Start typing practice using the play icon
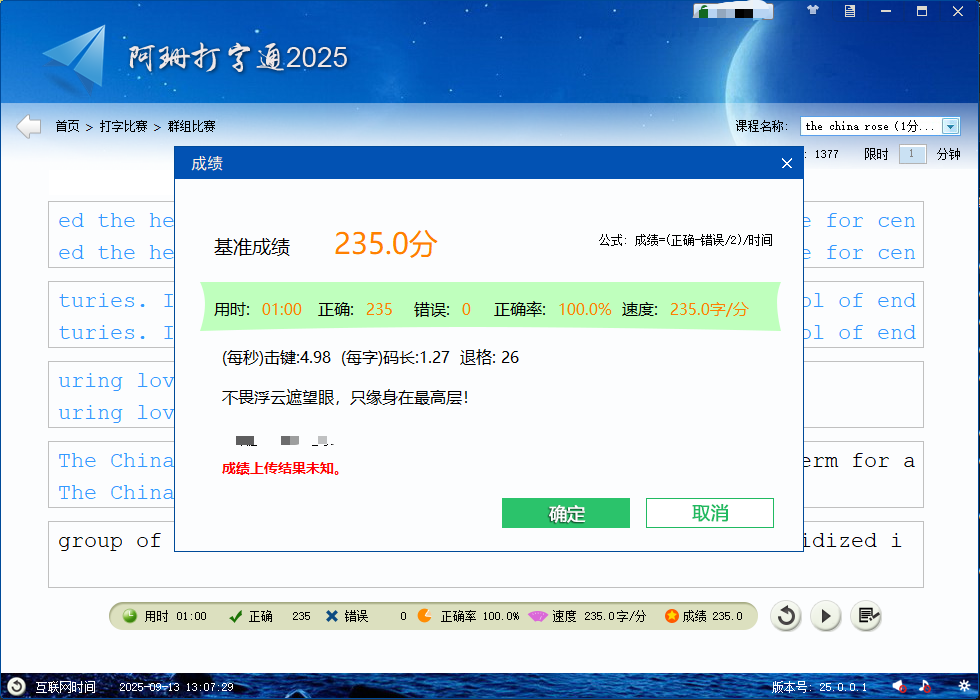Image resolution: width=980 pixels, height=700 pixels. [826, 616]
